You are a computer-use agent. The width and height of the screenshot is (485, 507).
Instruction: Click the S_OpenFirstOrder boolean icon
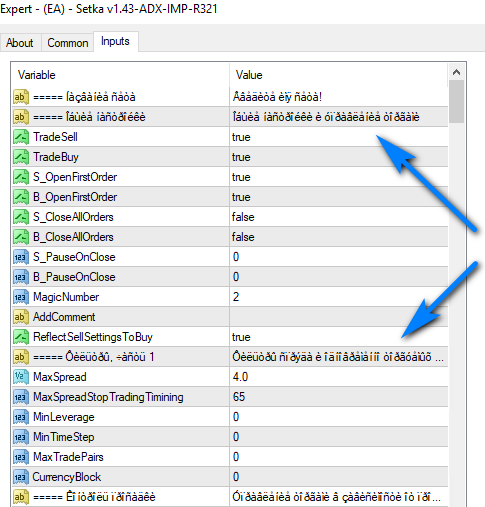pyautogui.click(x=21, y=177)
